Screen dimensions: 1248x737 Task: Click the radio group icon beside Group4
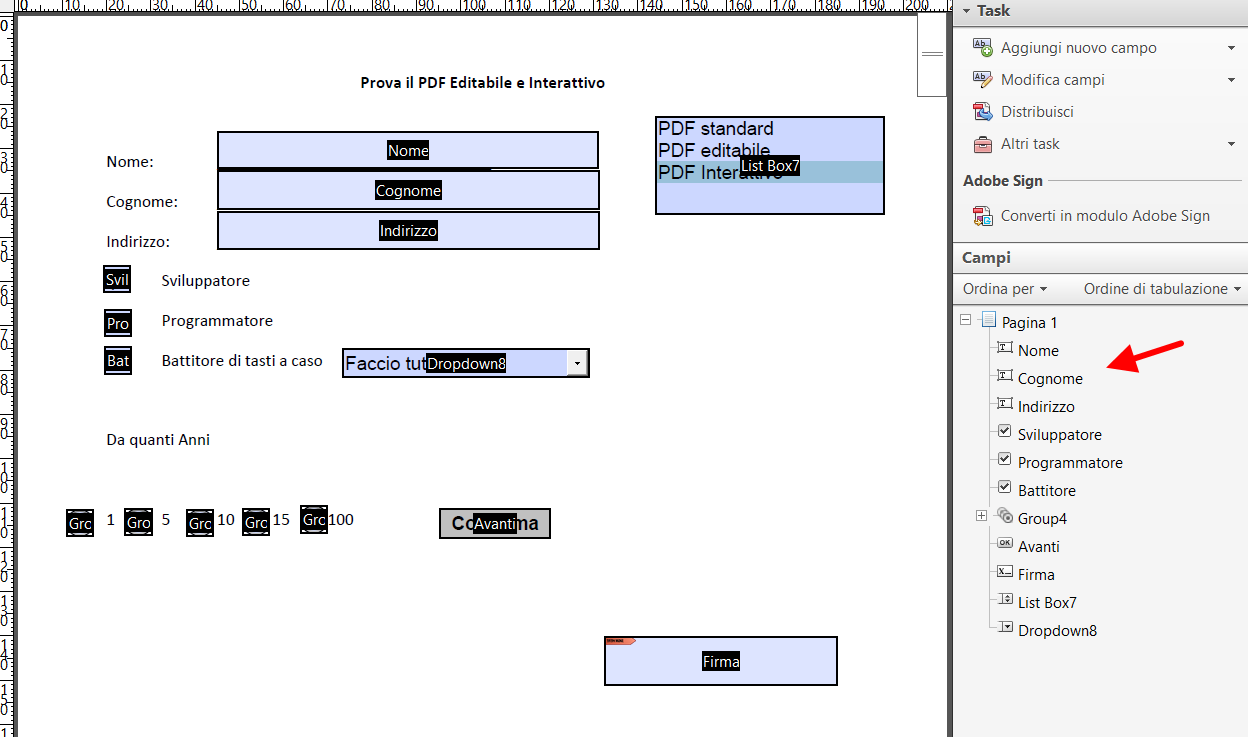[1005, 517]
